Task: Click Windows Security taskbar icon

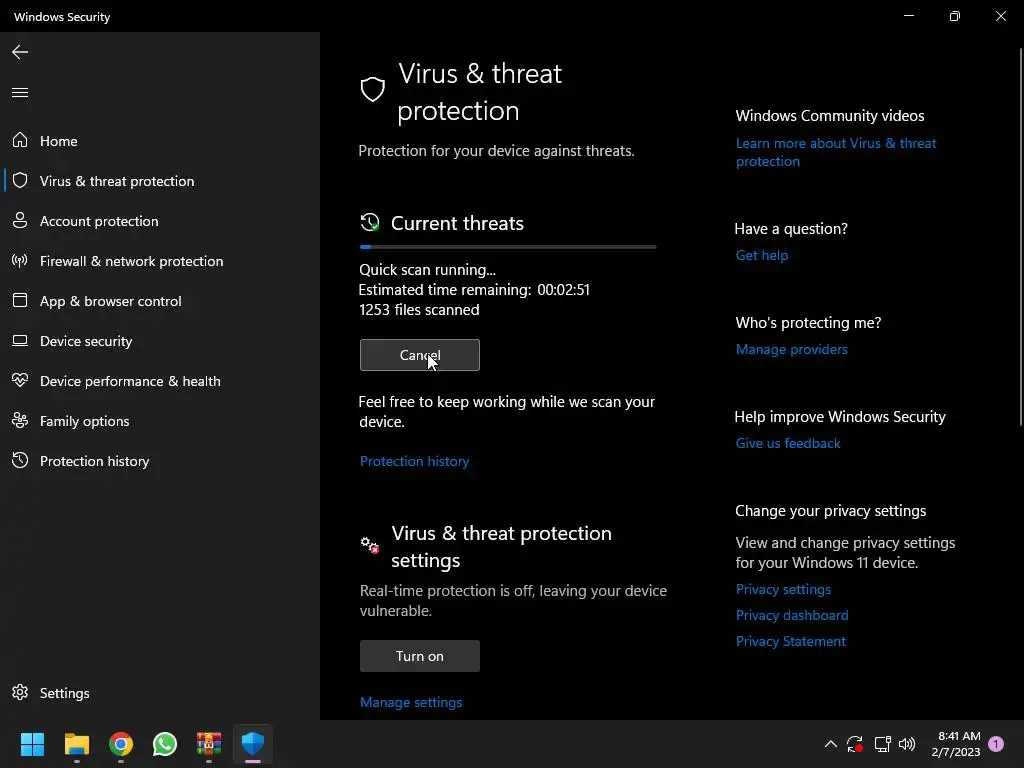Action: [x=253, y=744]
